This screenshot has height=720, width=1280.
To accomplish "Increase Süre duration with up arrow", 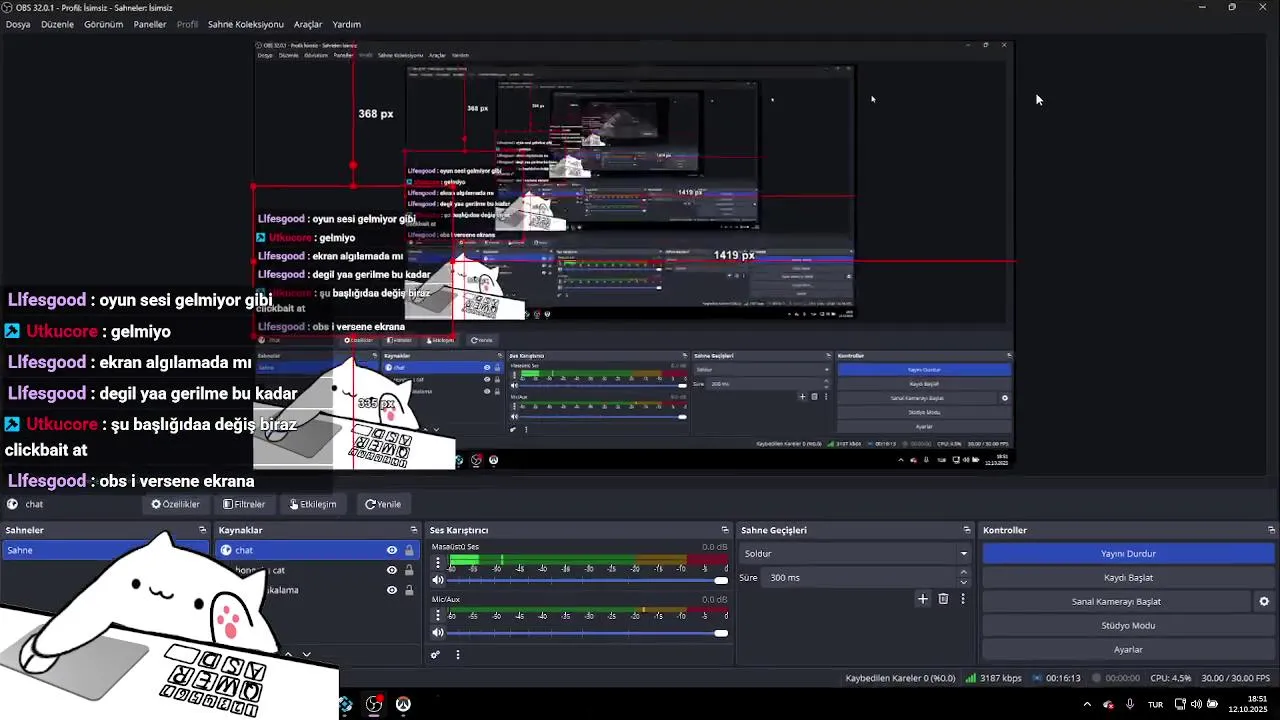I will [964, 572].
